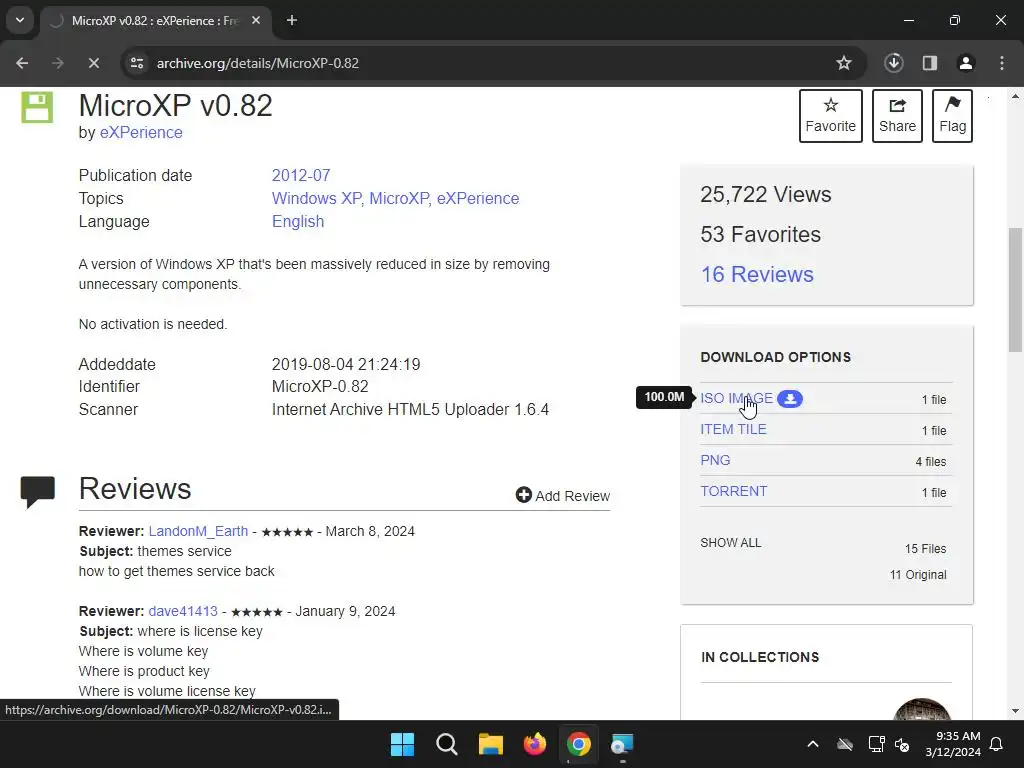Expand the PNG download option

point(715,460)
